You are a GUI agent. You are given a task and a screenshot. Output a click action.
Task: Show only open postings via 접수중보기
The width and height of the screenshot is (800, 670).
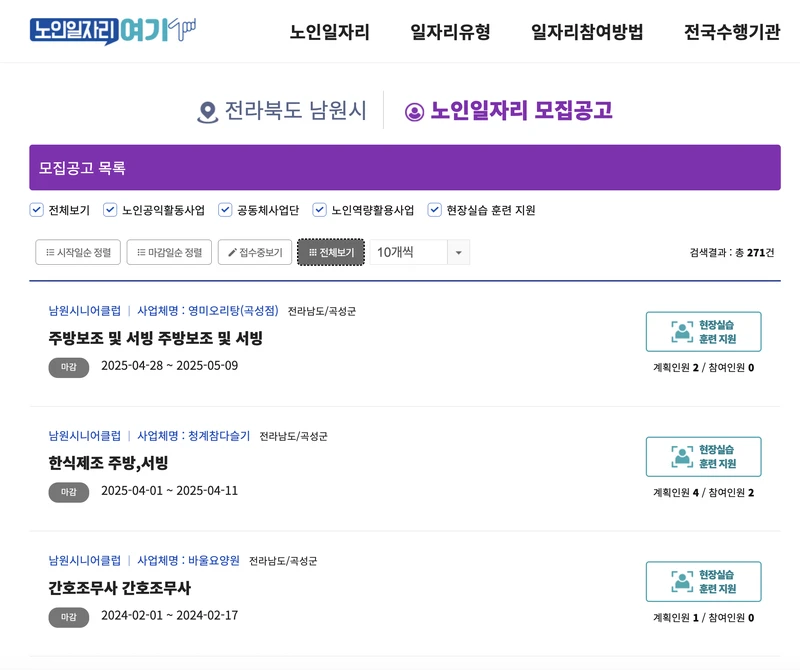point(255,252)
